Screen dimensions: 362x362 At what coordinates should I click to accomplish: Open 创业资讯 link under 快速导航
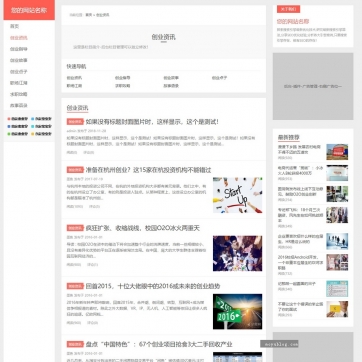pyautogui.click(x=74, y=78)
